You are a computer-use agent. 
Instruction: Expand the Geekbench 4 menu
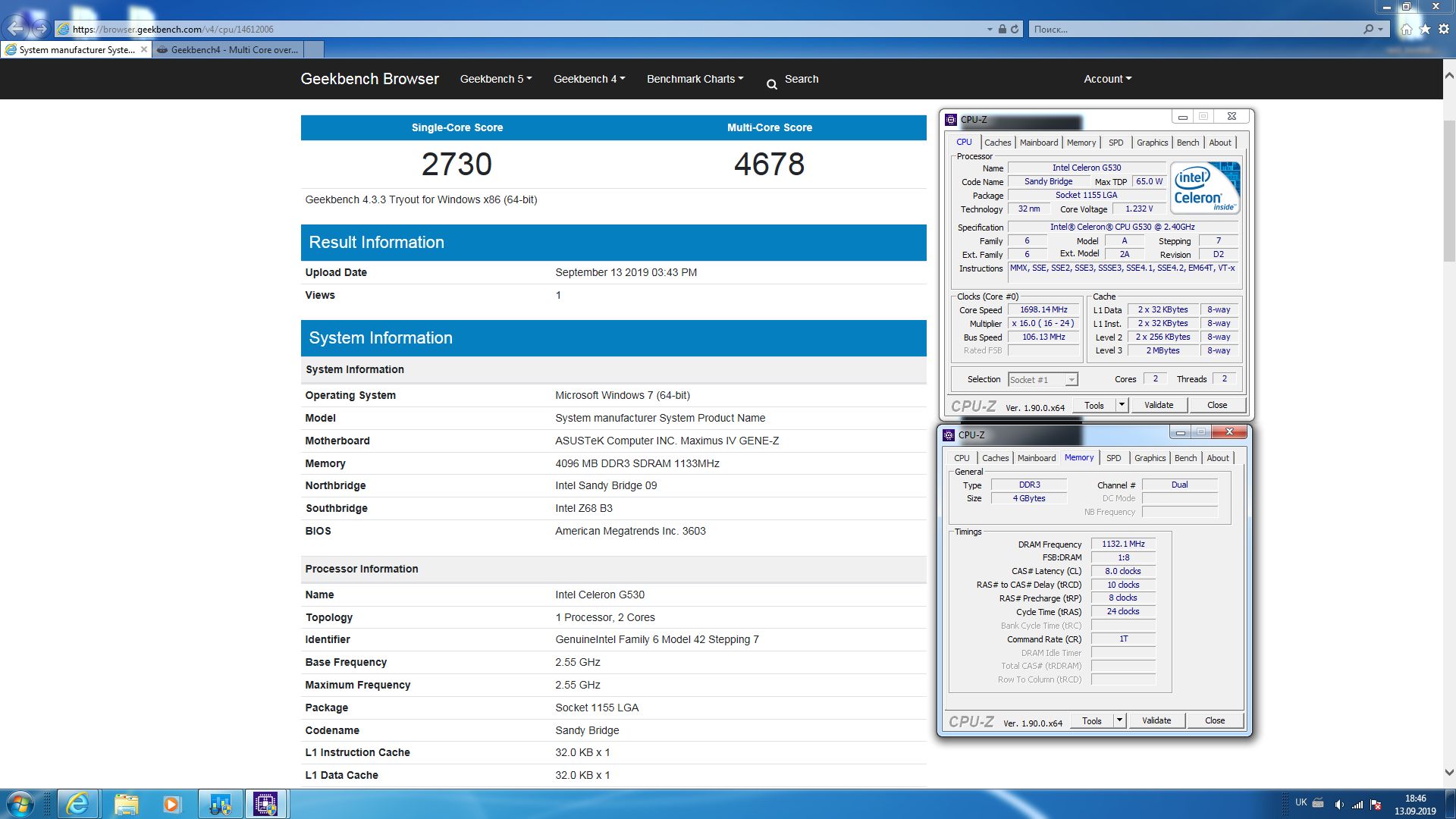coord(589,79)
